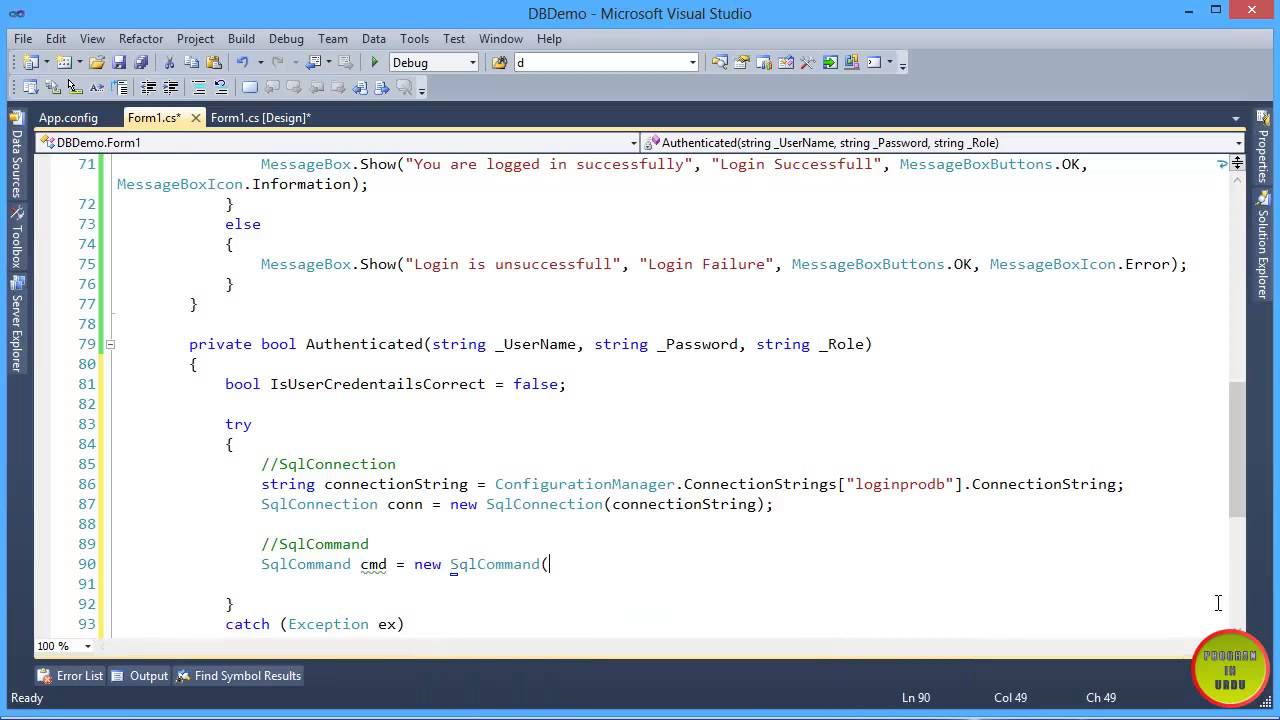Click the Open File folder icon
This screenshot has width=1280, height=720.
97,62
